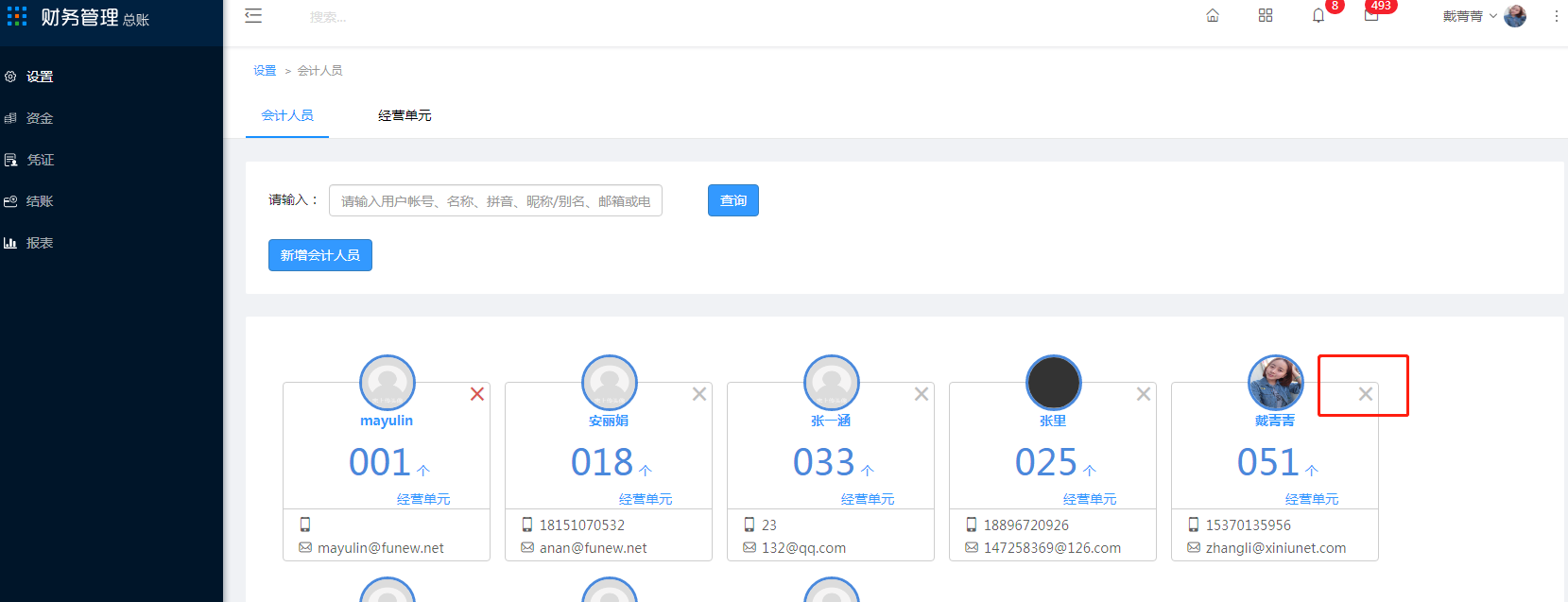Viewport: 1568px width, 602px height.
Task: Click email mayulin@funew.net
Action: pyautogui.click(x=381, y=548)
